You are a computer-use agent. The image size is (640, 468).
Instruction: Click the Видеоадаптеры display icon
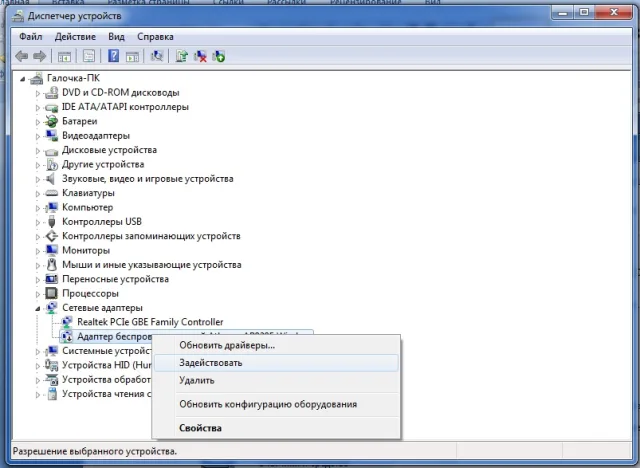tap(51, 135)
